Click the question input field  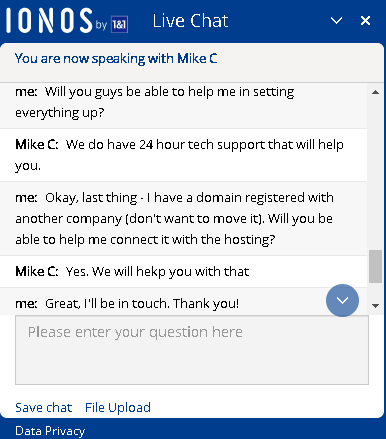coord(192,350)
